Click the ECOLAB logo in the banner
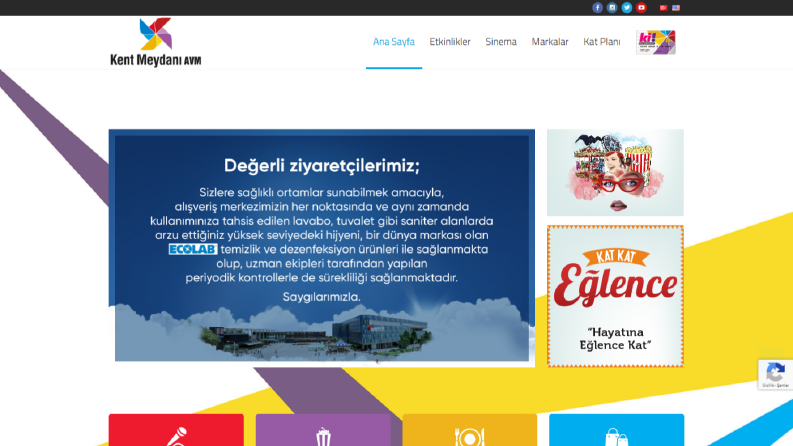 point(193,249)
